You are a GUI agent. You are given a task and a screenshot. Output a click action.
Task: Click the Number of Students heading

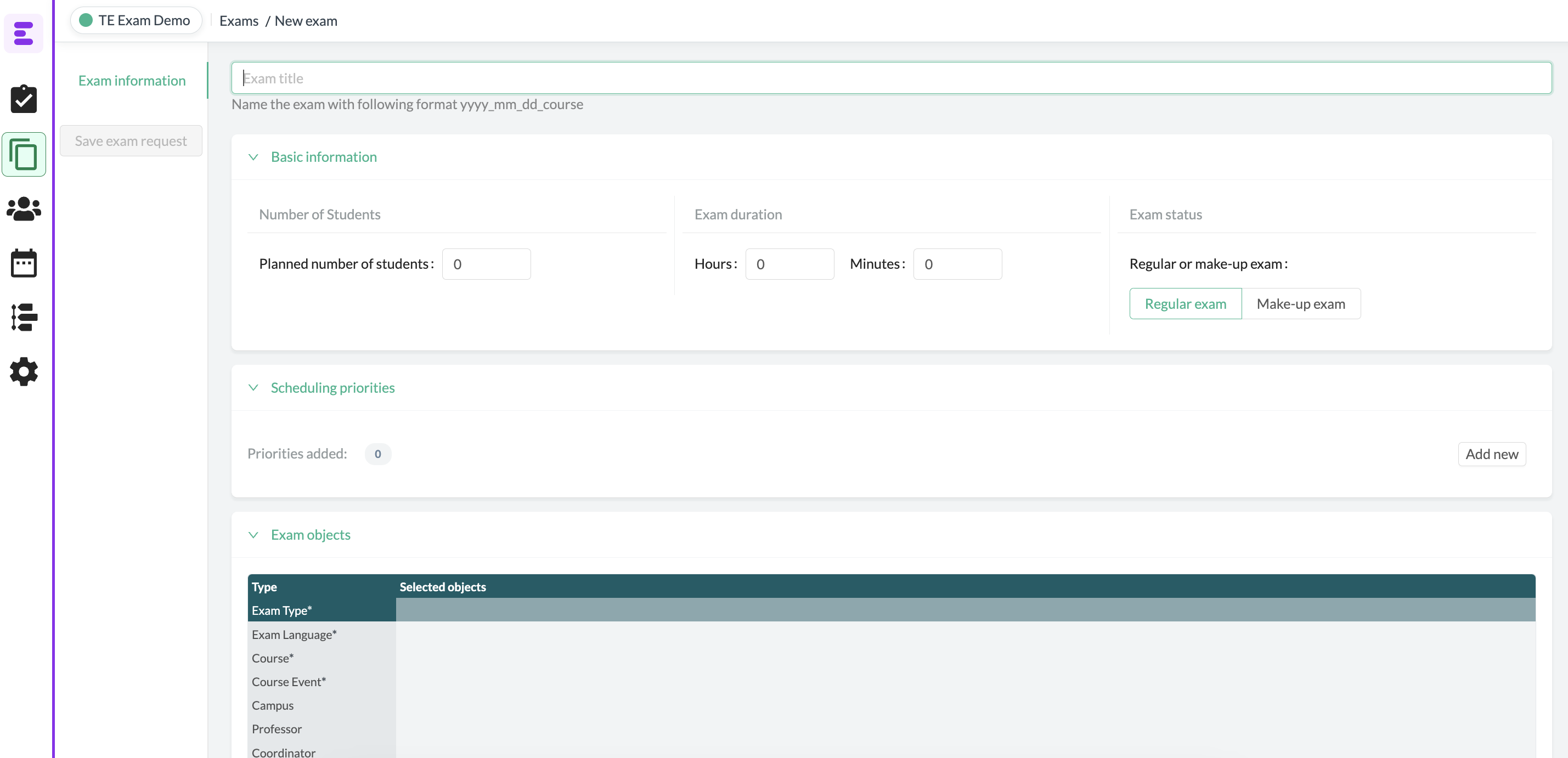[319, 214]
